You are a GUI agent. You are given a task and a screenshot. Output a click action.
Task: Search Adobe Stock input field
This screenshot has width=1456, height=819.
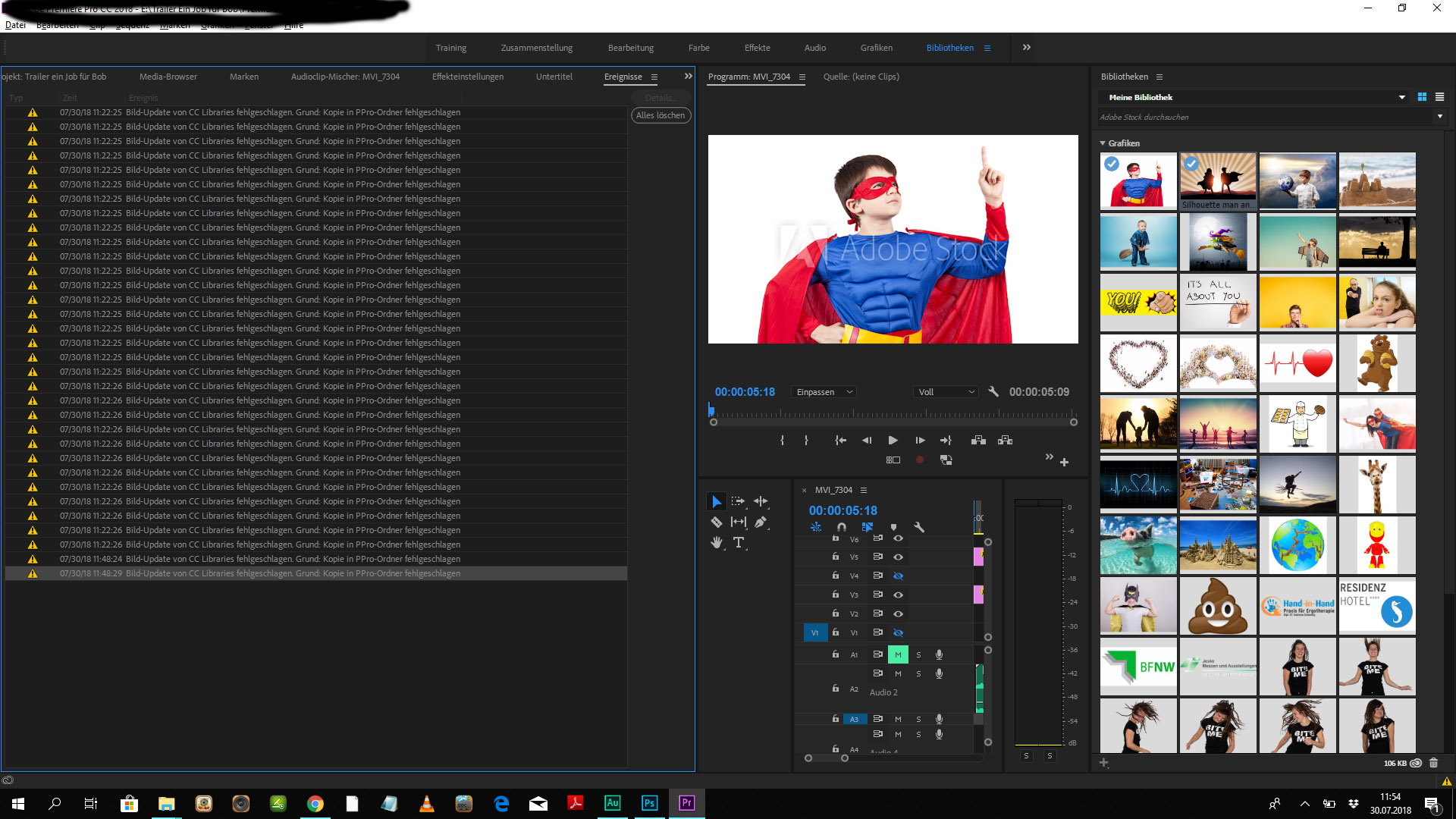tap(1263, 117)
